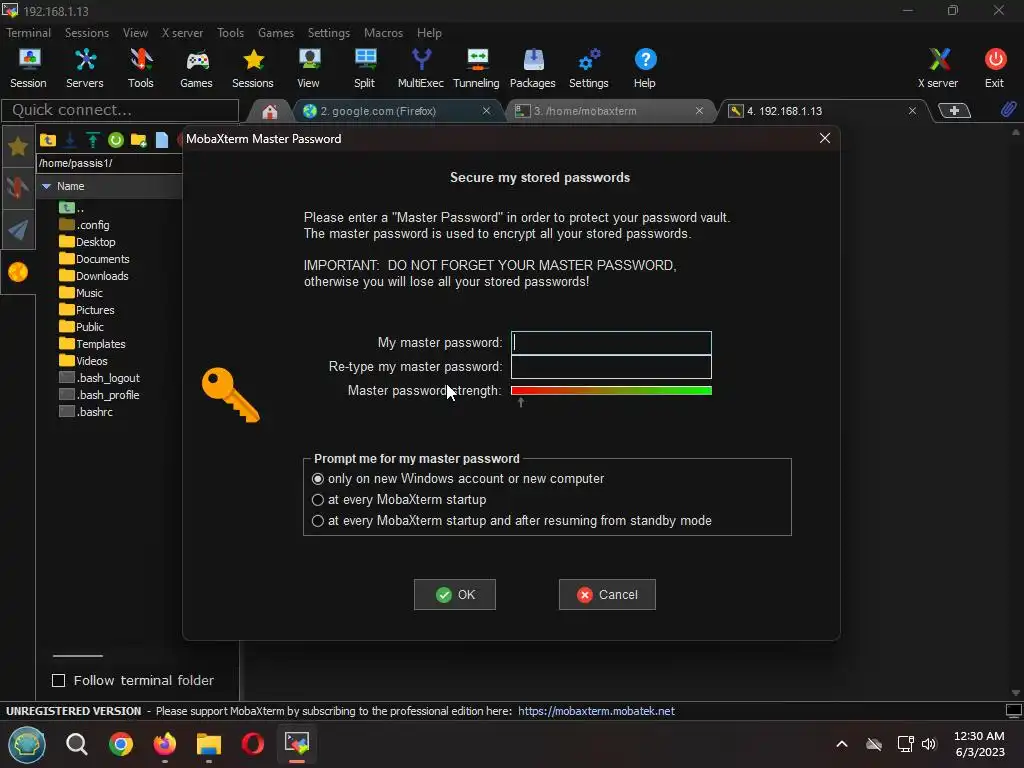This screenshot has height=768, width=1024.
Task: Open the Session toolbar icon
Action: coord(28,68)
